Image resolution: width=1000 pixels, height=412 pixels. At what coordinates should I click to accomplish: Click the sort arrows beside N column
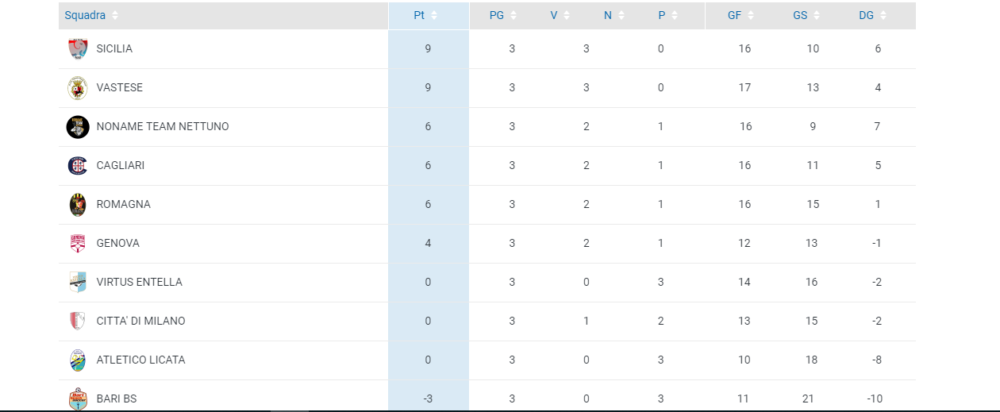[621, 16]
